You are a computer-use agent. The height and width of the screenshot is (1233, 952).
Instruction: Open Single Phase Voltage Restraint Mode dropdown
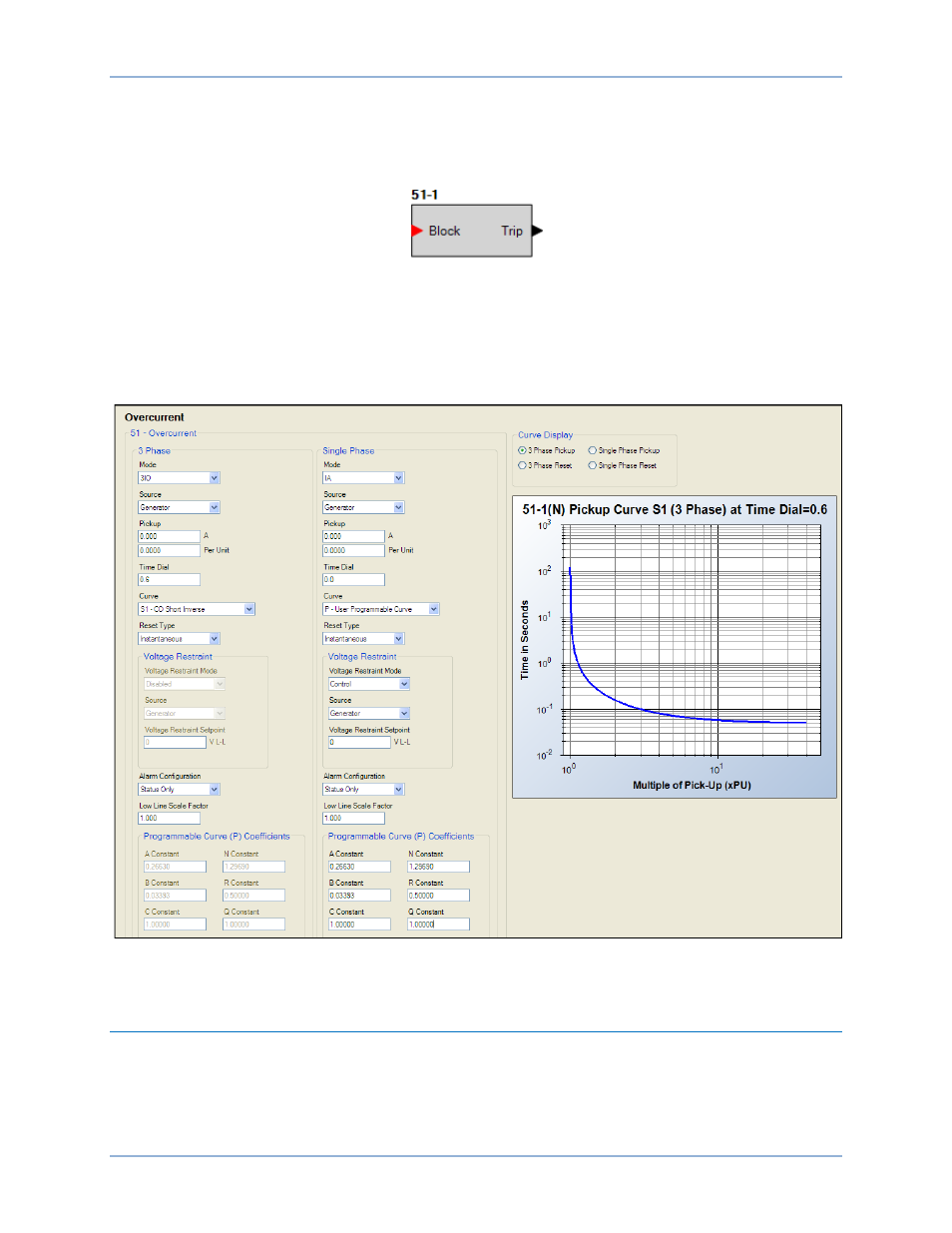369,684
